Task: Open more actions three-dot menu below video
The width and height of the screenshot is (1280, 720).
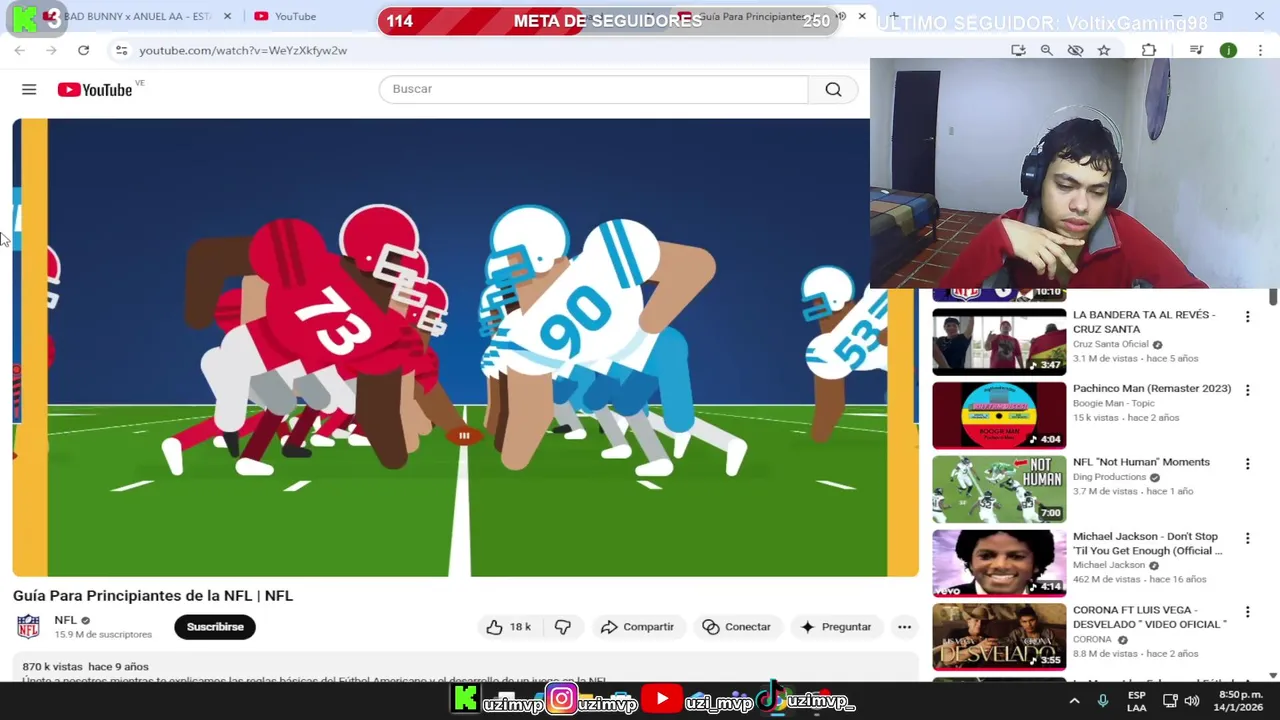Action: [x=904, y=627]
